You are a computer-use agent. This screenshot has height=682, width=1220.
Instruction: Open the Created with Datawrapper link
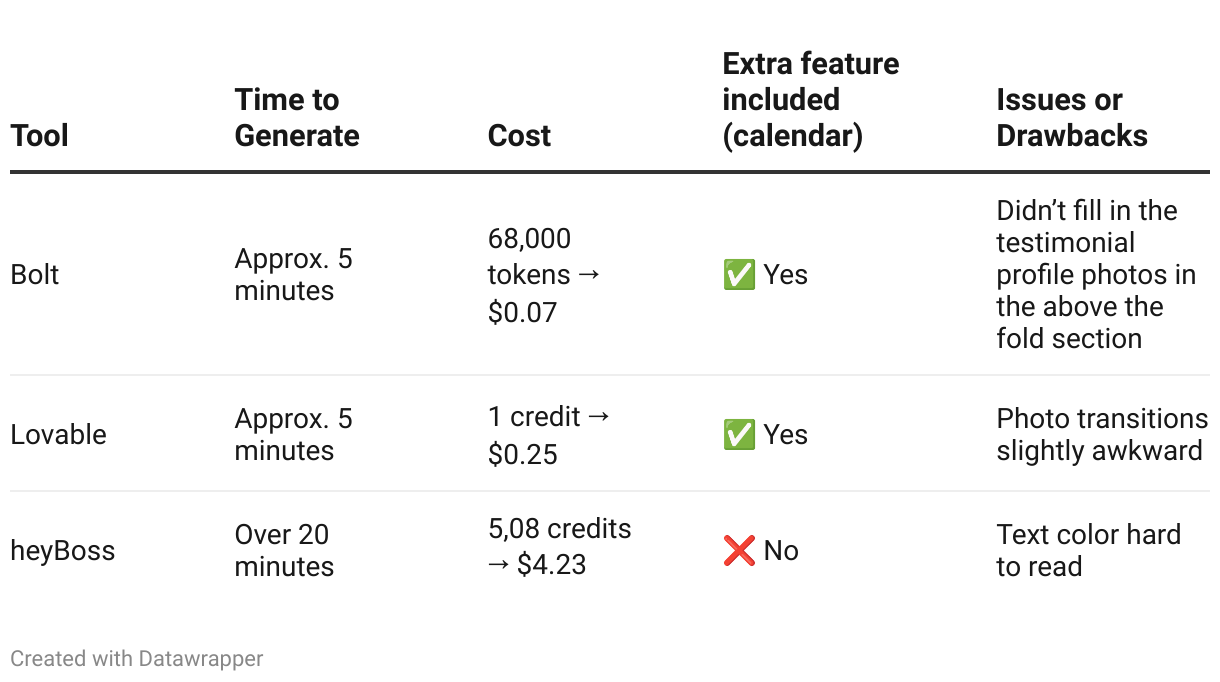137,659
